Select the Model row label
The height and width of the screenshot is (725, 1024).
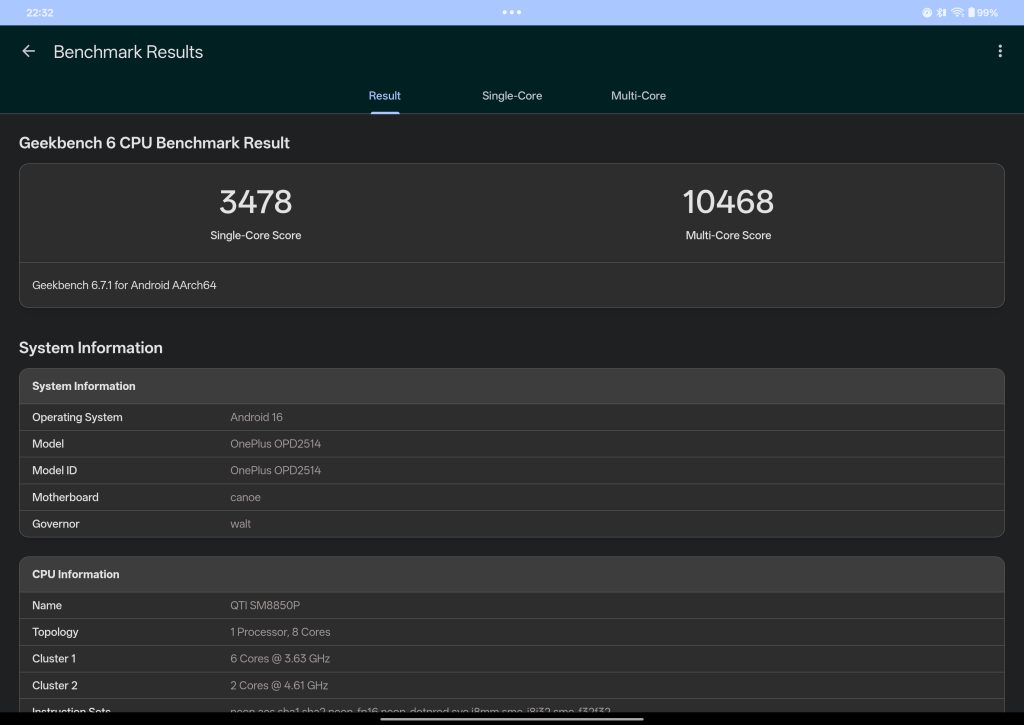tap(48, 443)
